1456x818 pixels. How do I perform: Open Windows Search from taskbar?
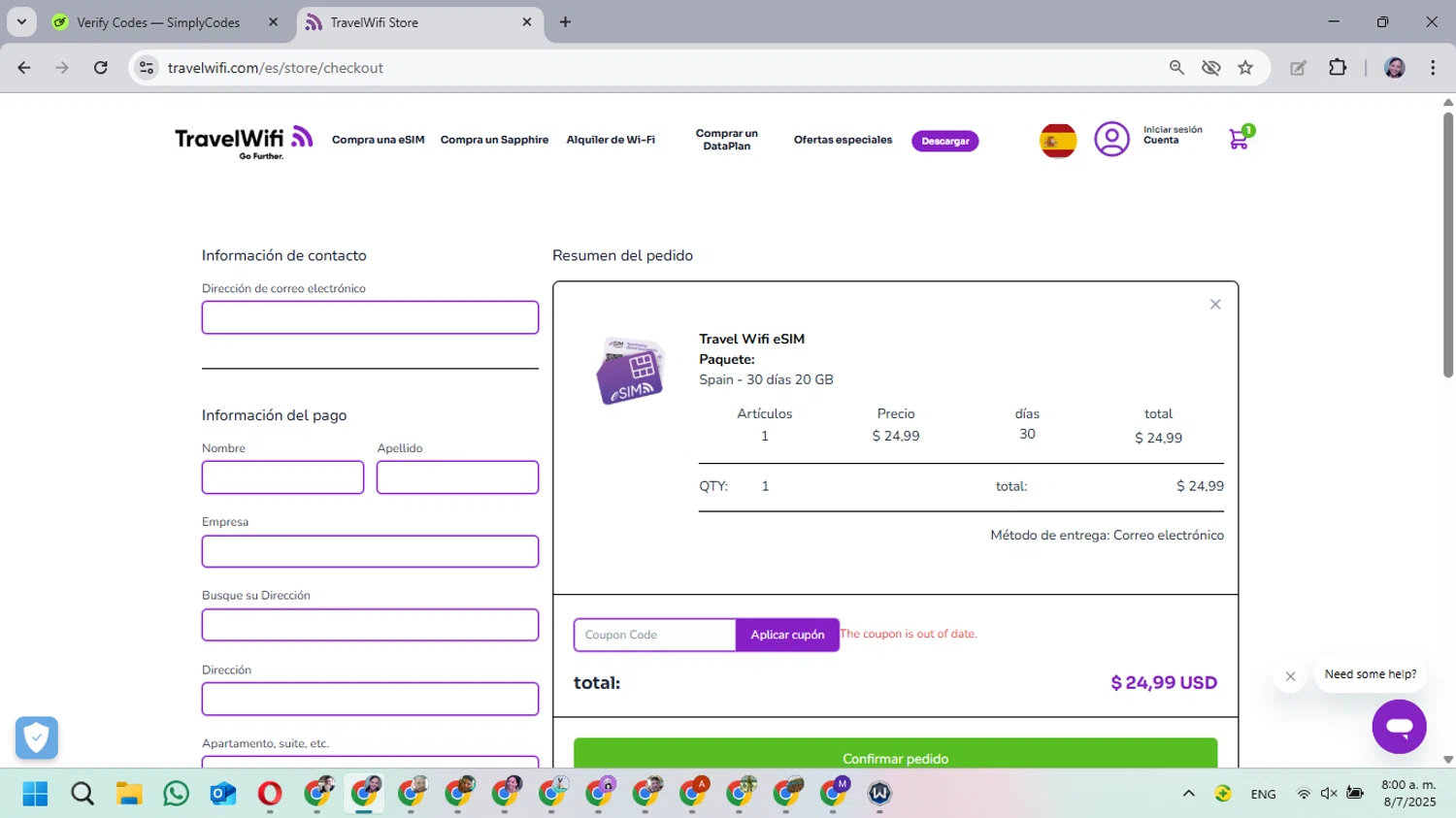coord(83,794)
